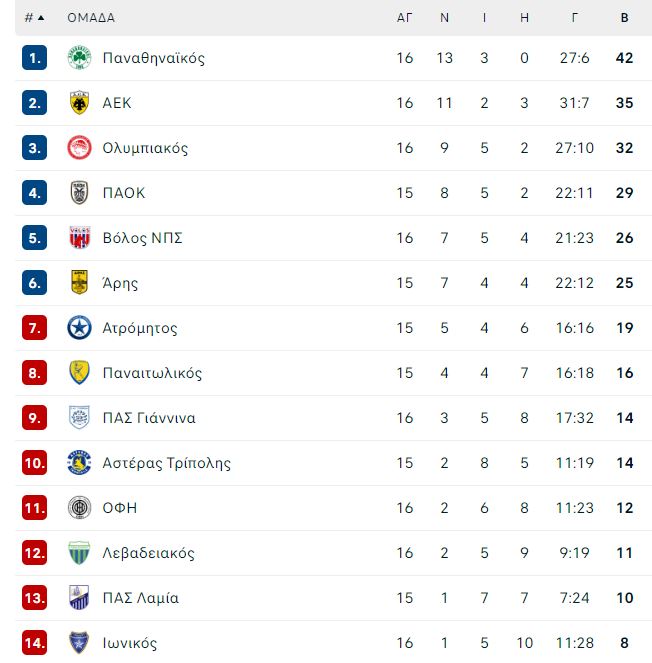
Task: Open the ΠΑΣ Γιάννινα team link
Action: [149, 418]
